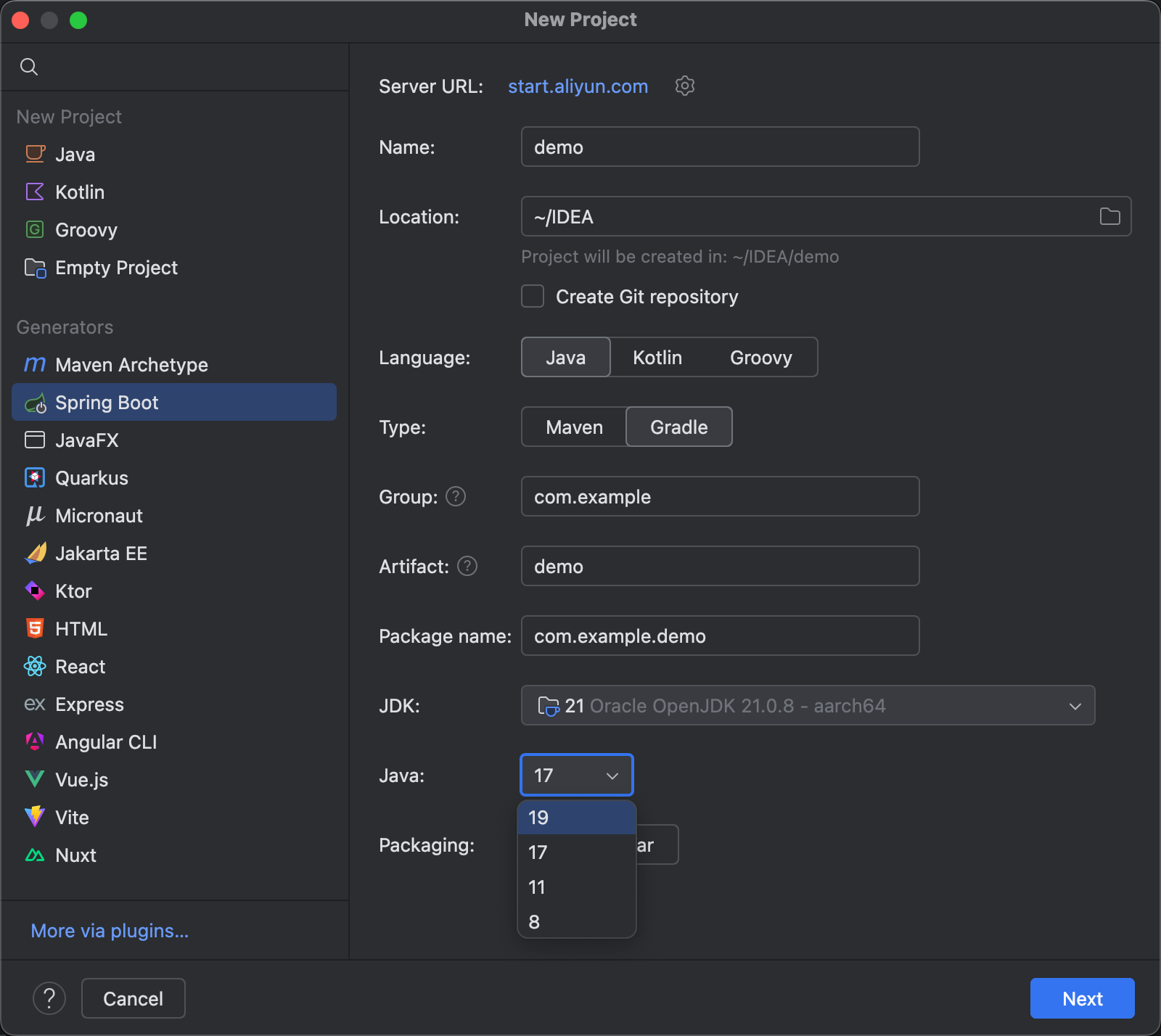
Task: Select Empty Project label
Action: (116, 268)
